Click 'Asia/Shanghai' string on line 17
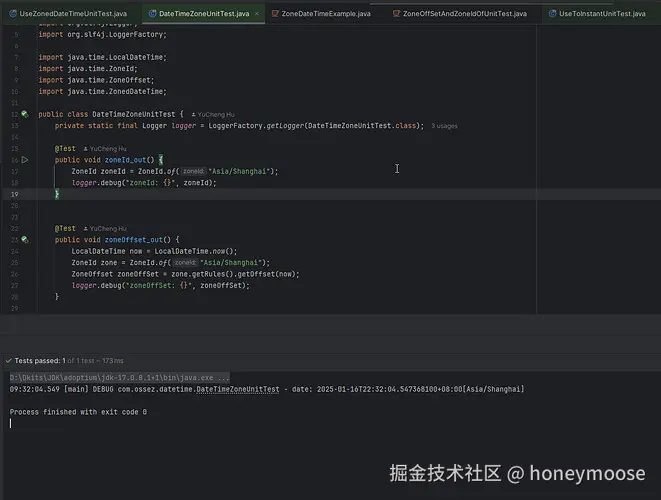Viewport: 661px width, 500px height. pyautogui.click(x=239, y=172)
